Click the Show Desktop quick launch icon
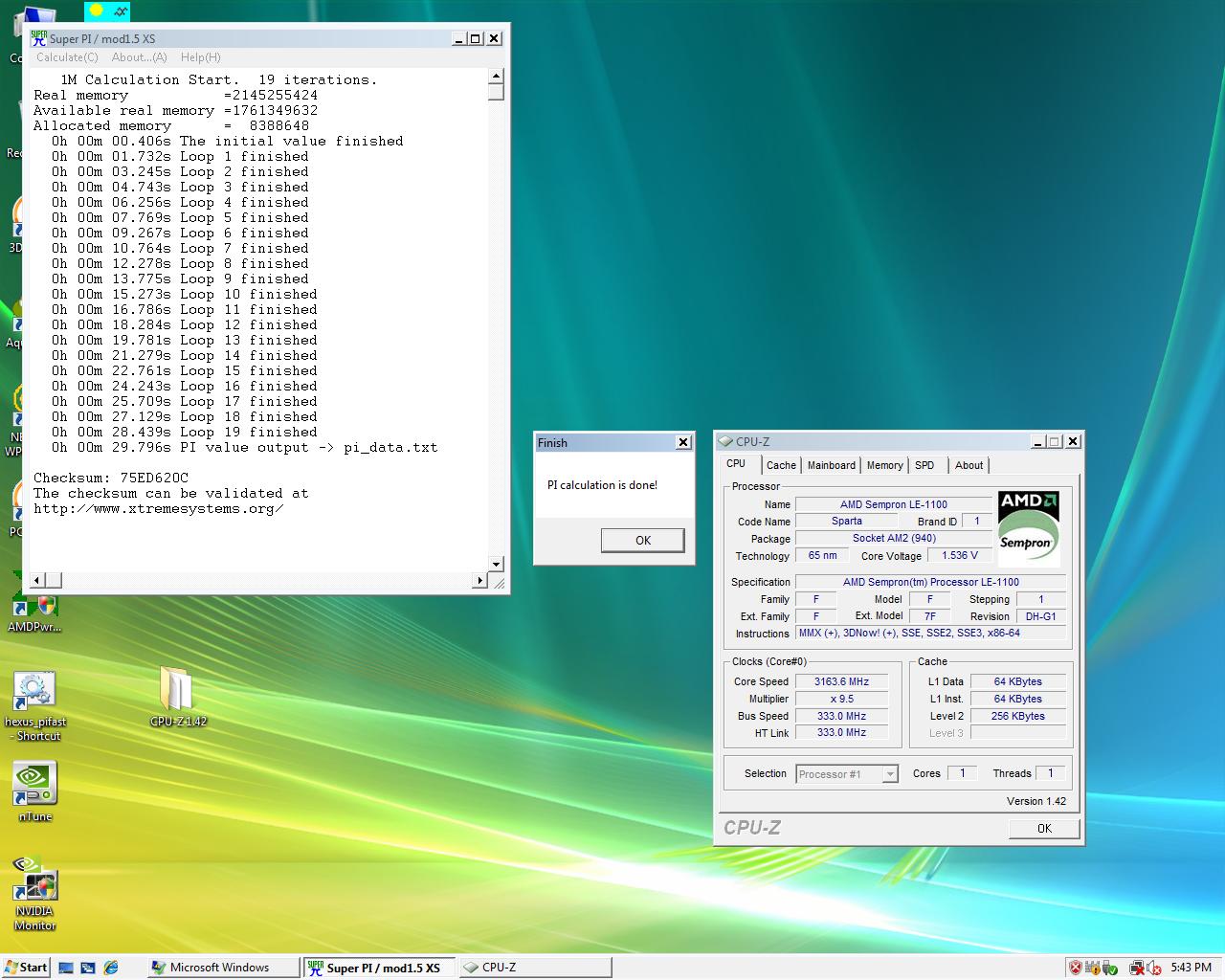This screenshot has height=980, width=1225. pos(66,968)
